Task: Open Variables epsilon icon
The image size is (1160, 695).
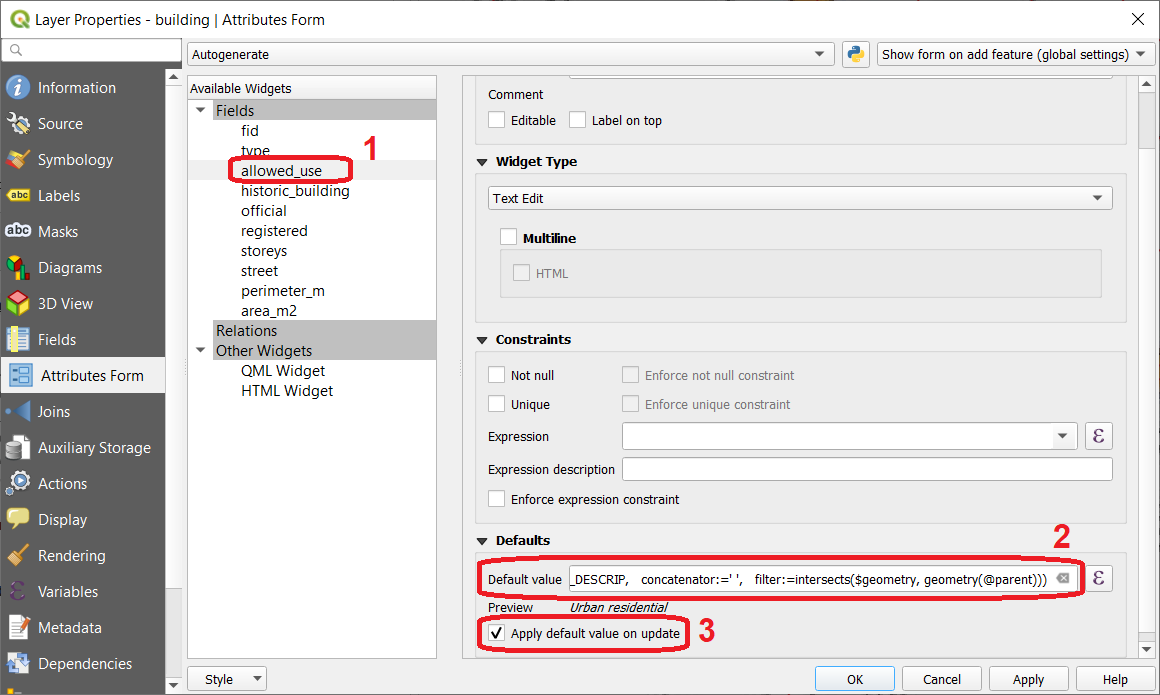Action: pos(18,591)
